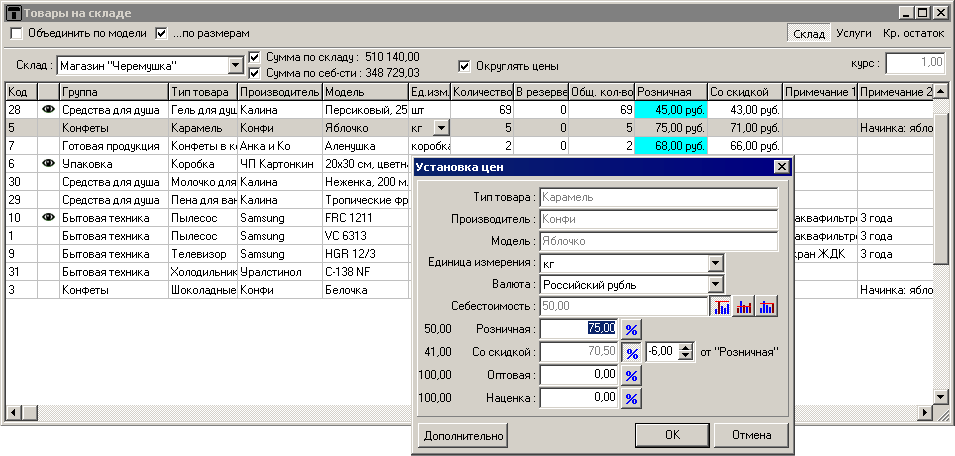Toggle percent mode for Наценка price
955x456 pixels.
pyautogui.click(x=632, y=399)
